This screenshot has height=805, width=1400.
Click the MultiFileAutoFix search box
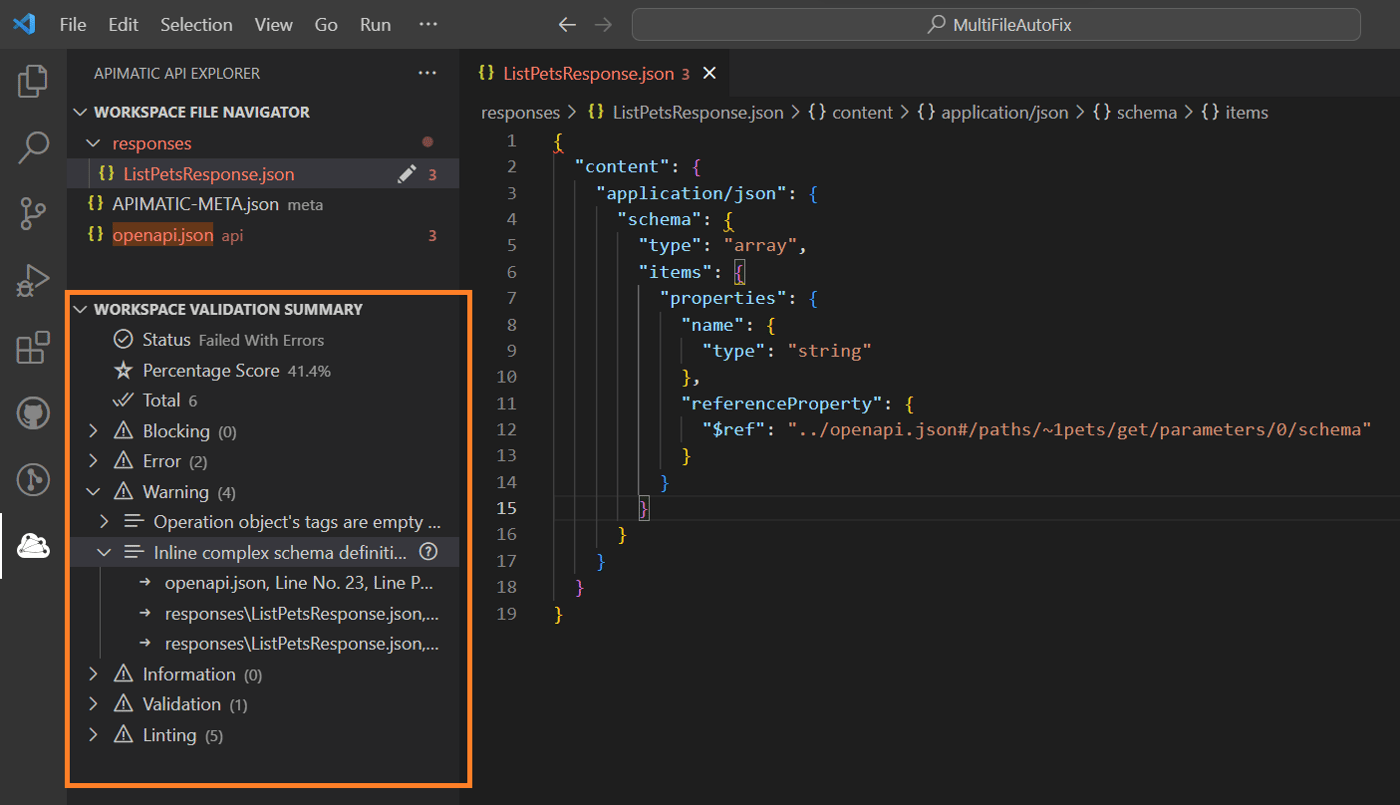point(996,25)
